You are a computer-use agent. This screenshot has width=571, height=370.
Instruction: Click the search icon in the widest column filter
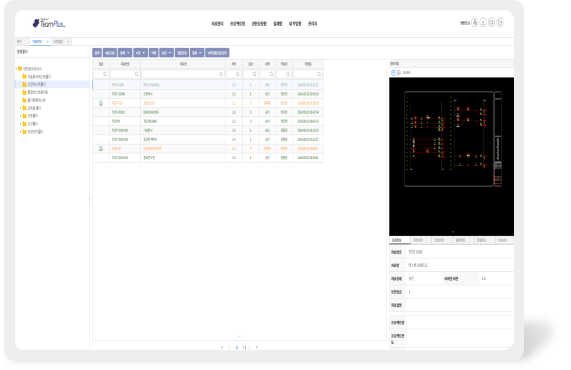[x=221, y=74]
